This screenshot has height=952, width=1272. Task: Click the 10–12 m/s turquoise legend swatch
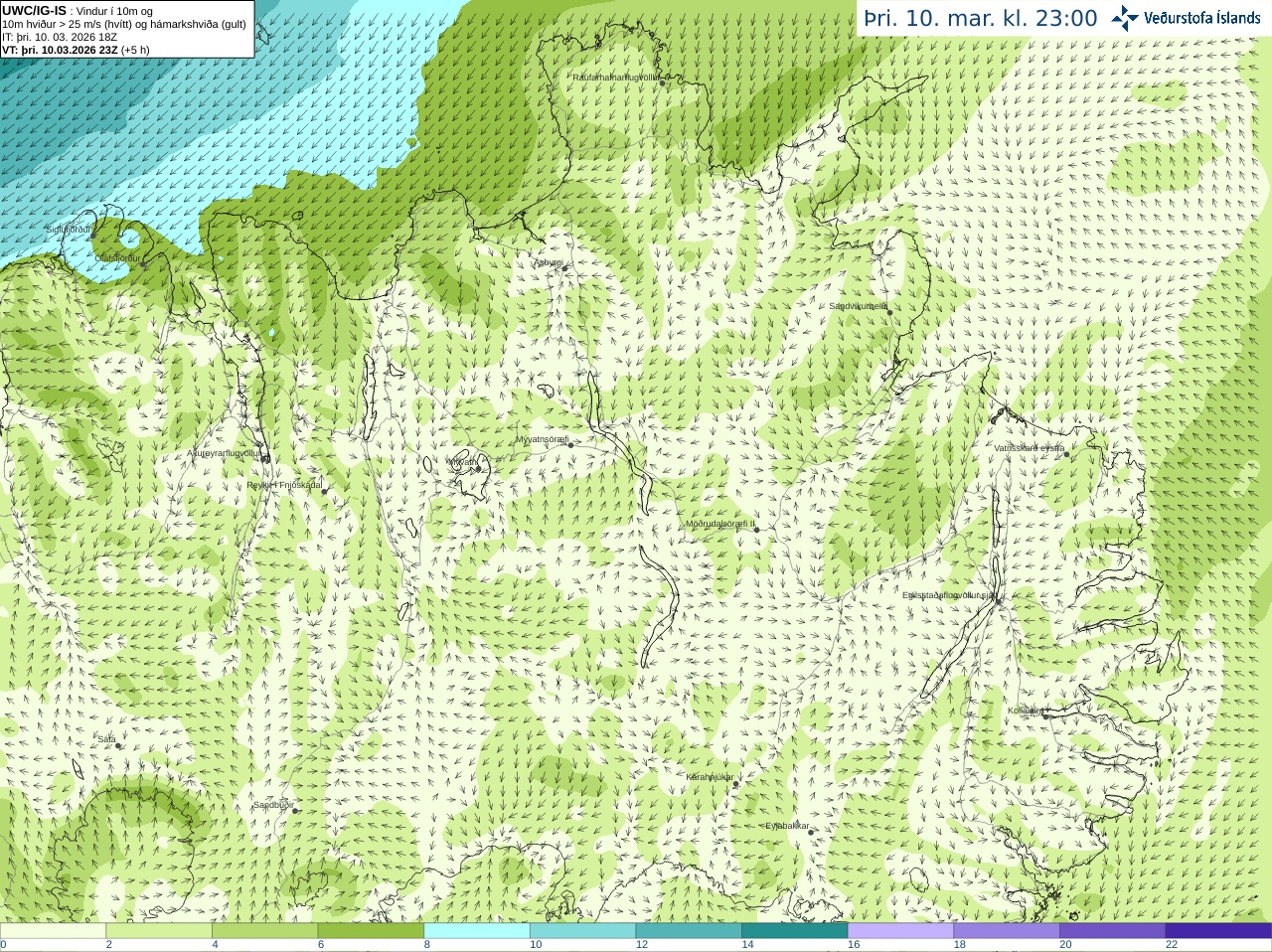click(582, 931)
